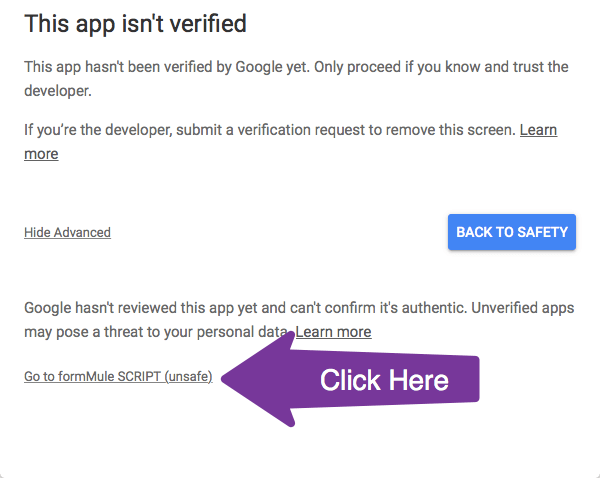
Task: Click the words 'Unverified apps' in the warning
Action: tap(522, 309)
